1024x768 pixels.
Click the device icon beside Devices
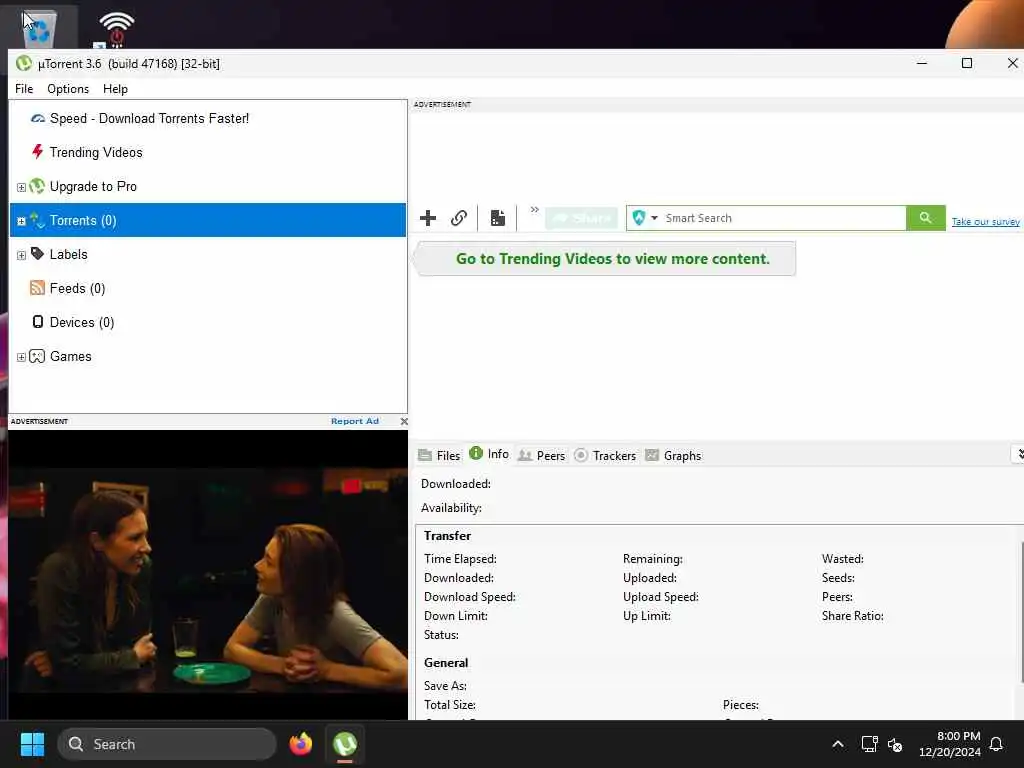pyautogui.click(x=38, y=321)
